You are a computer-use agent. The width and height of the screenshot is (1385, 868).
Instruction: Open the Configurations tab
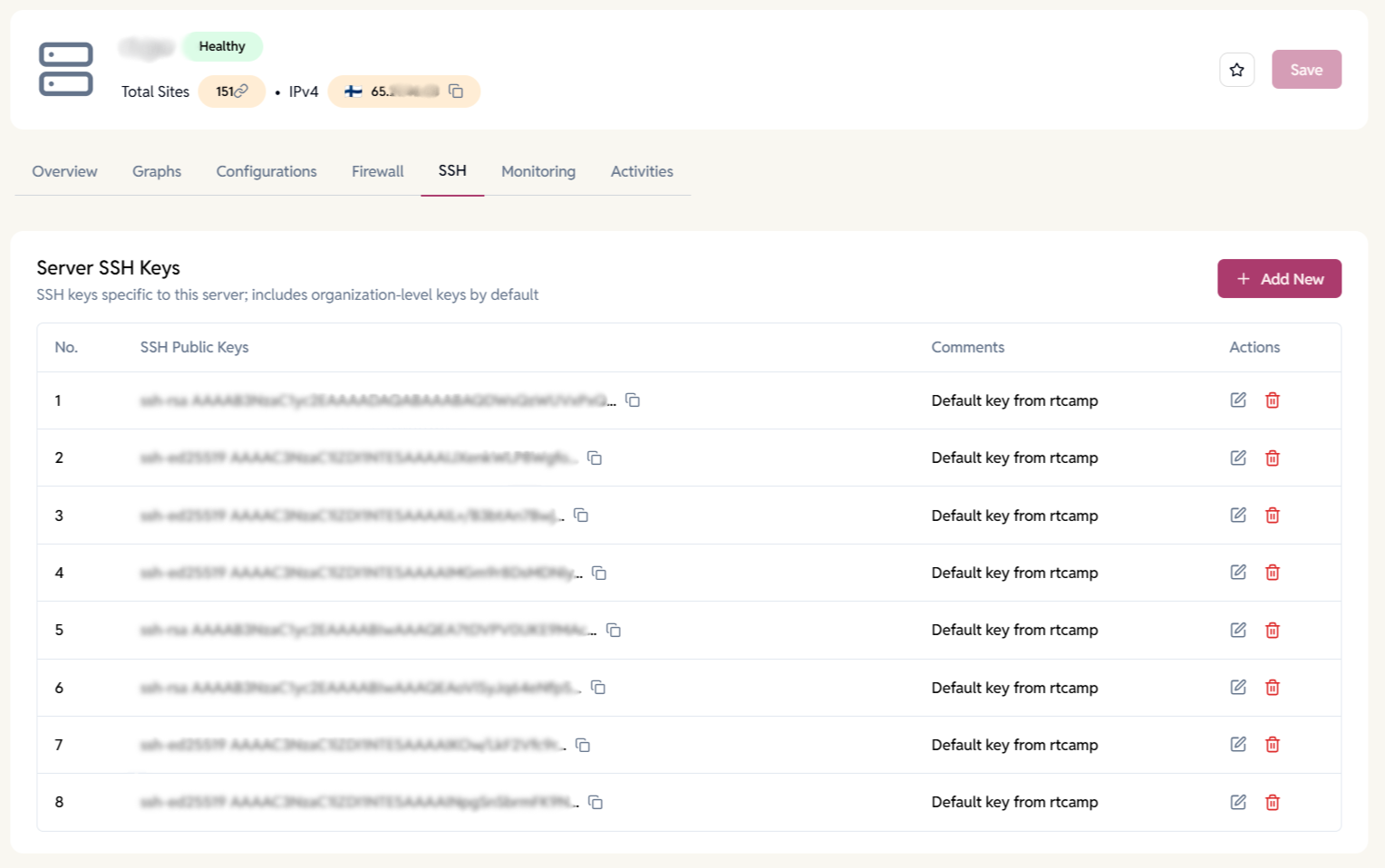coord(266,171)
